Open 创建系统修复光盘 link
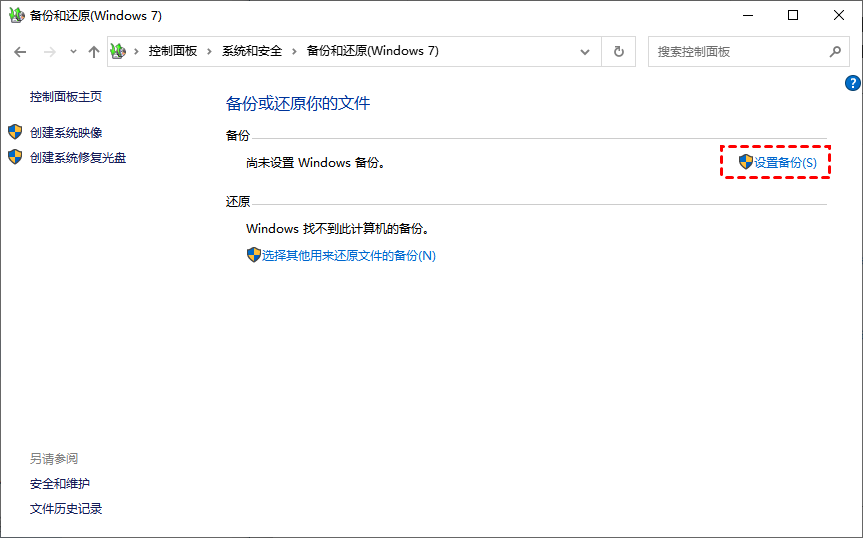Viewport: 863px width, 538px height. click(x=78, y=158)
